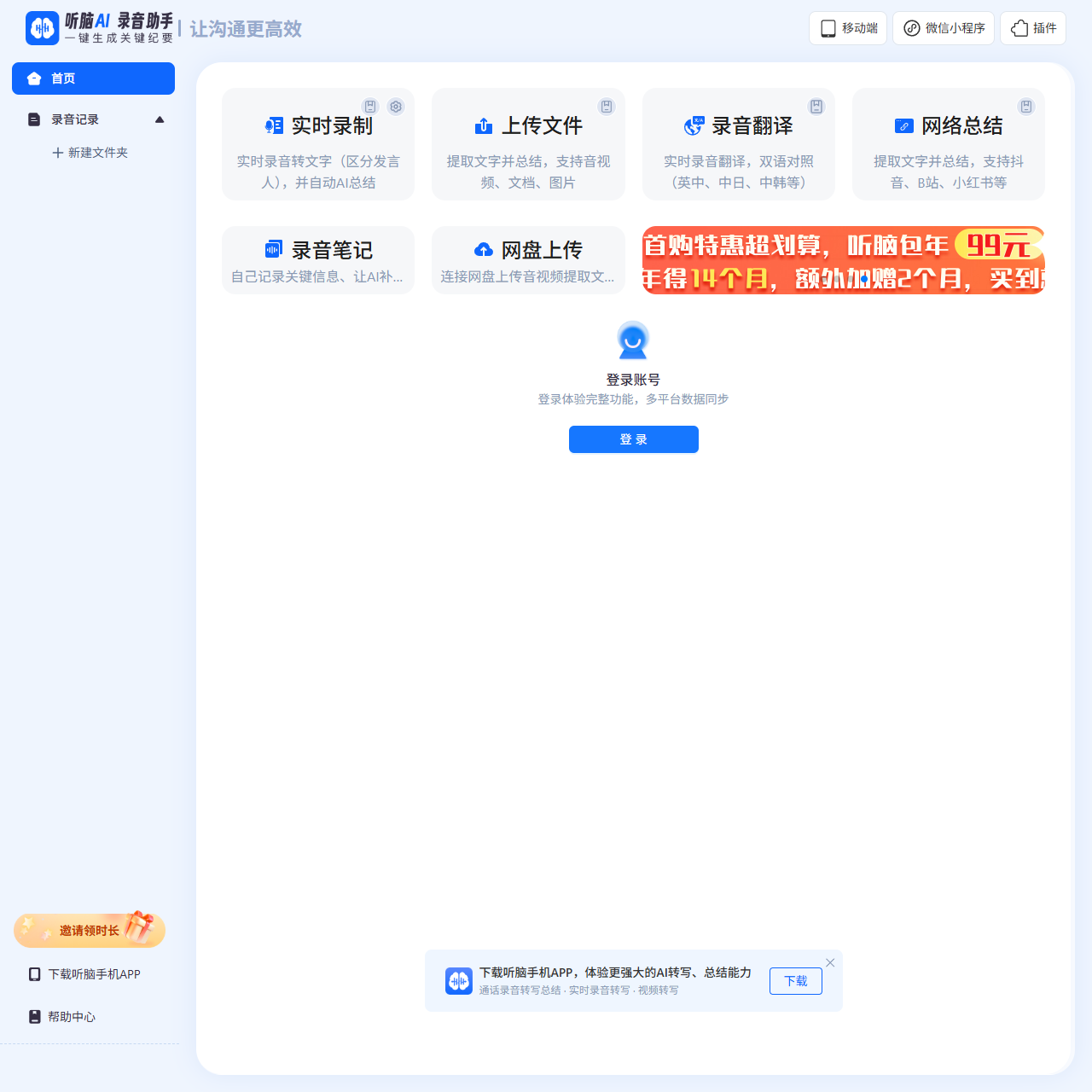Click the 网盘上传 cloud icon
1092x1092 pixels.
click(x=484, y=249)
